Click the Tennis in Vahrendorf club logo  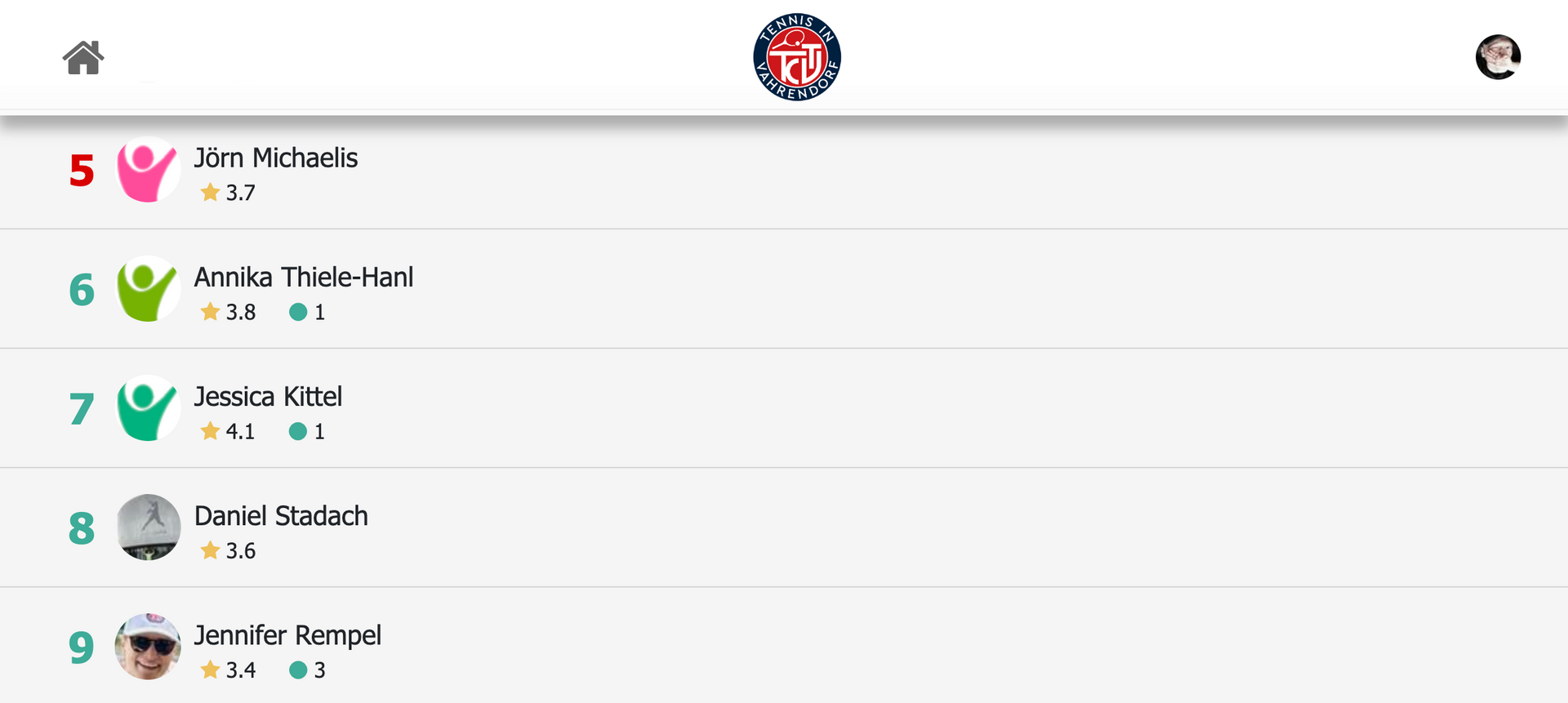(796, 57)
